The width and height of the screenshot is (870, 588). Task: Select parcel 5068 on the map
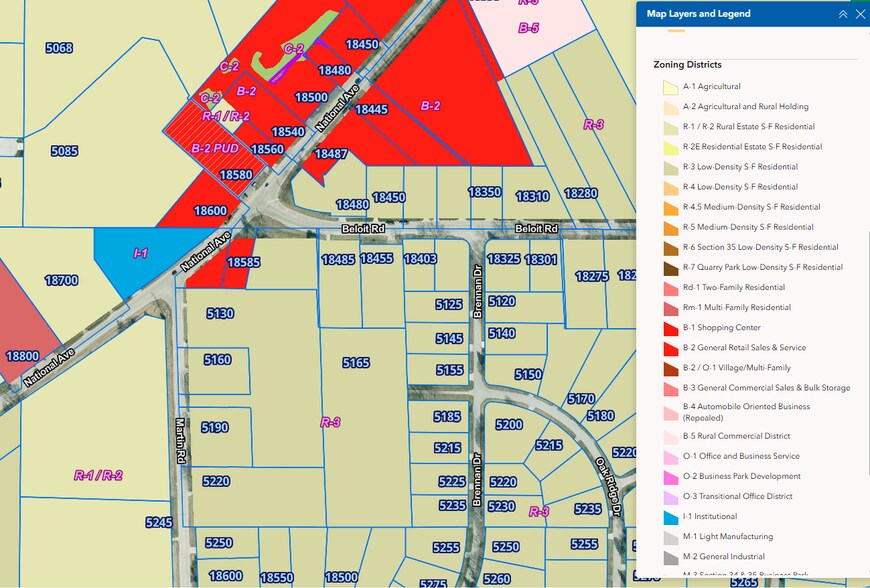coord(59,48)
